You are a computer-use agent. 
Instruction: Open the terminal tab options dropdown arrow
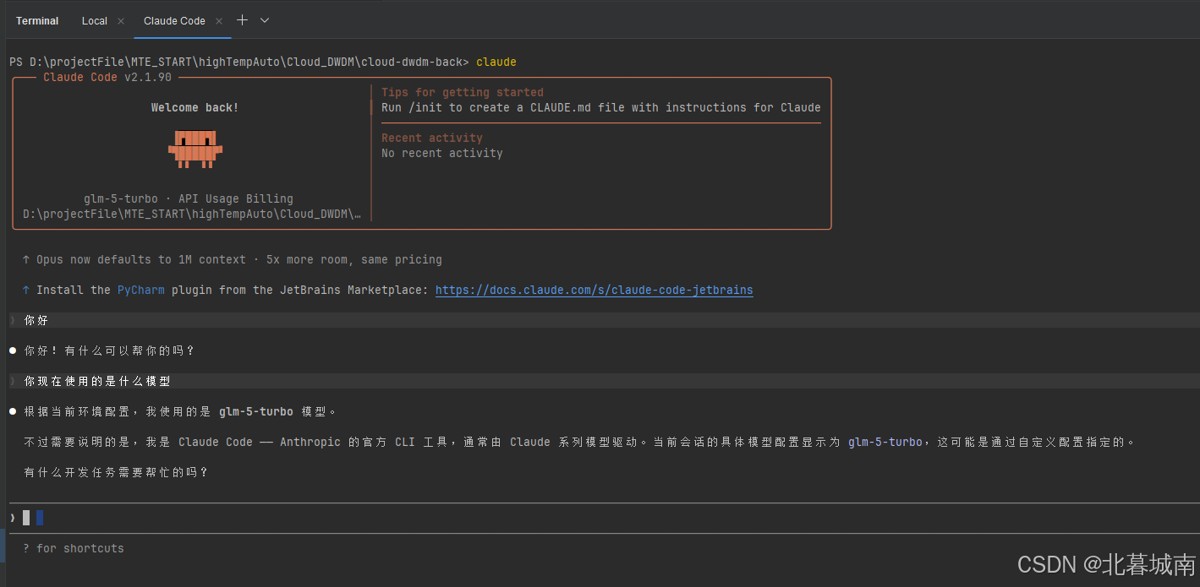pyautogui.click(x=265, y=20)
